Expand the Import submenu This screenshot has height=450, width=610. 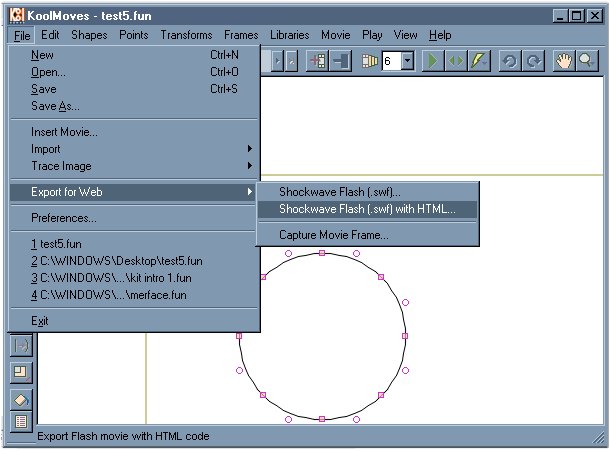134,149
